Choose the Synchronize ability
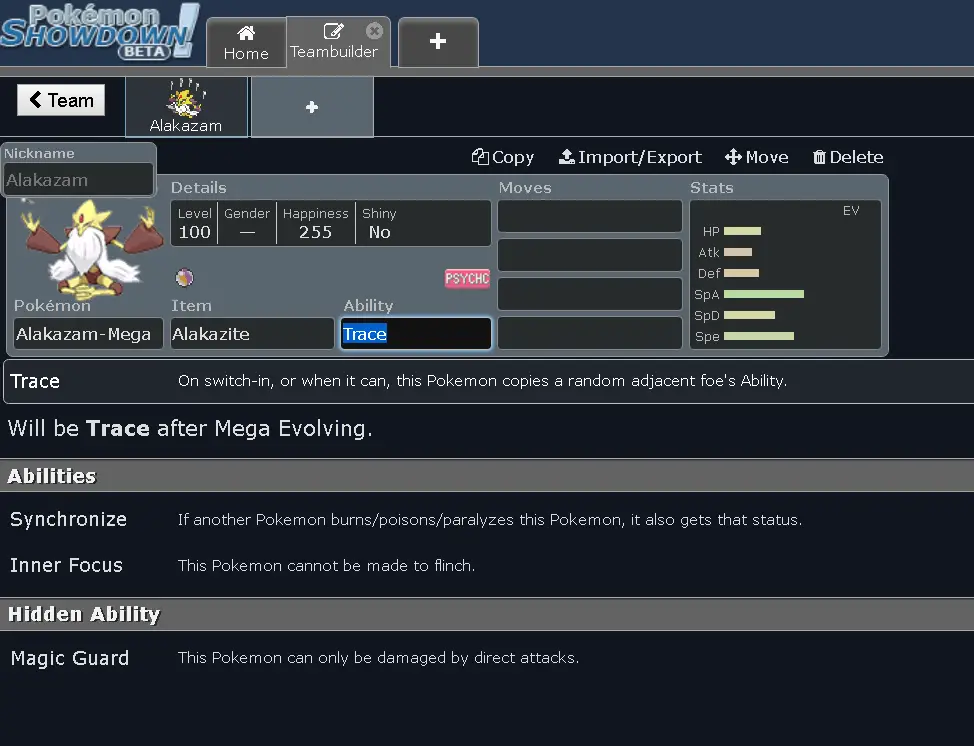The width and height of the screenshot is (974, 746). (68, 519)
